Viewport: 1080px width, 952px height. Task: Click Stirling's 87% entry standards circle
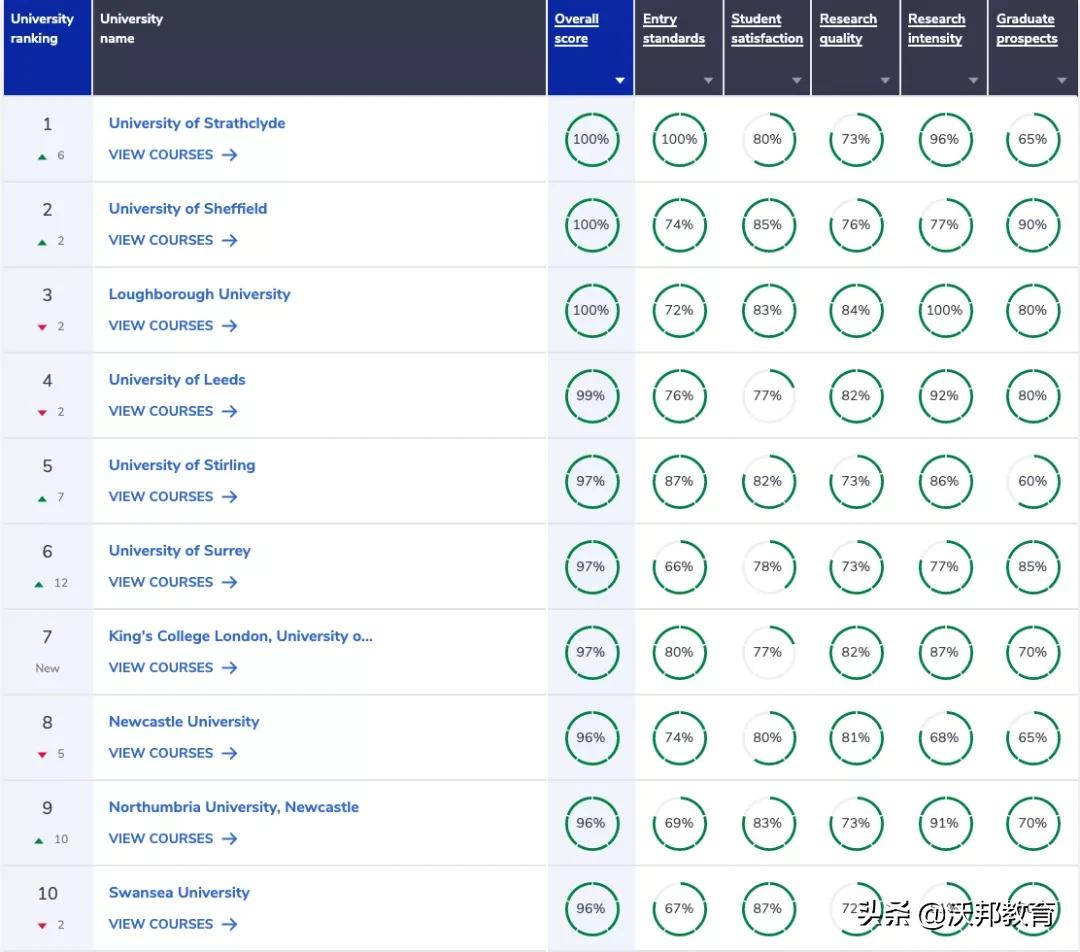click(x=679, y=481)
